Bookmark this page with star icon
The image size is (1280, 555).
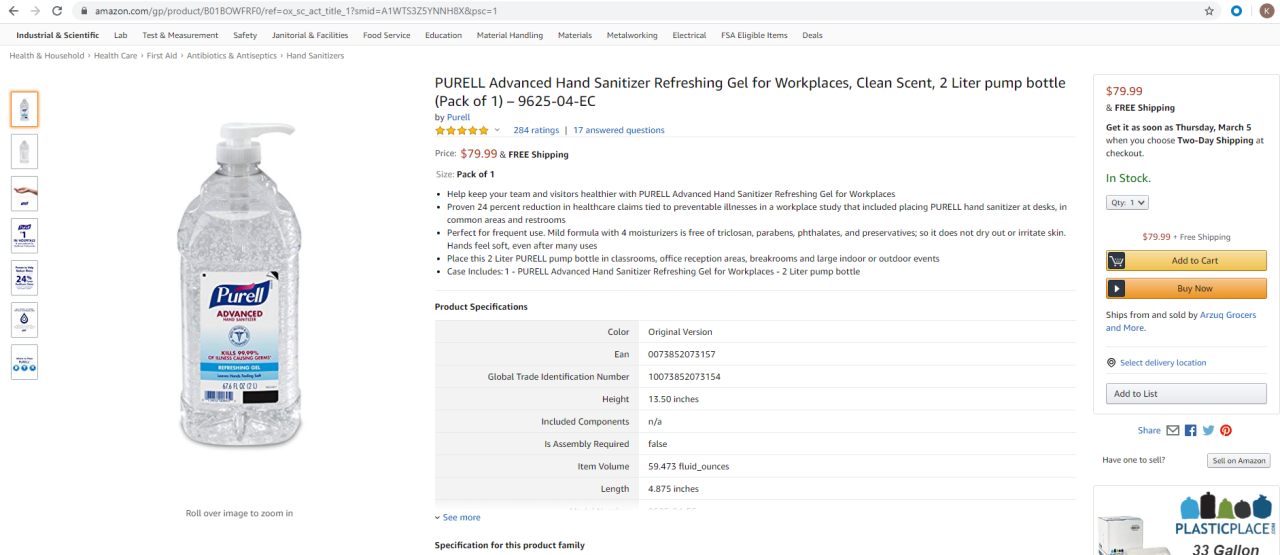pyautogui.click(x=1209, y=11)
